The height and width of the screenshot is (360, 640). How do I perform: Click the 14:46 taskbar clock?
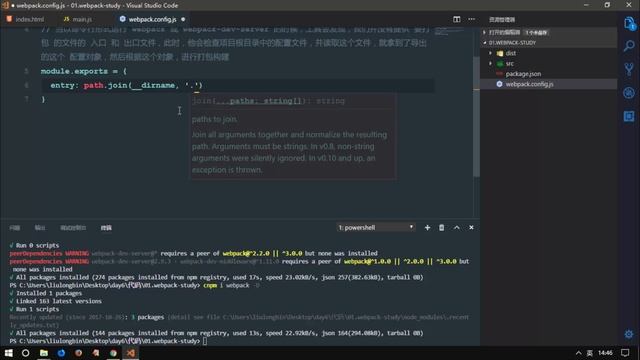point(605,353)
